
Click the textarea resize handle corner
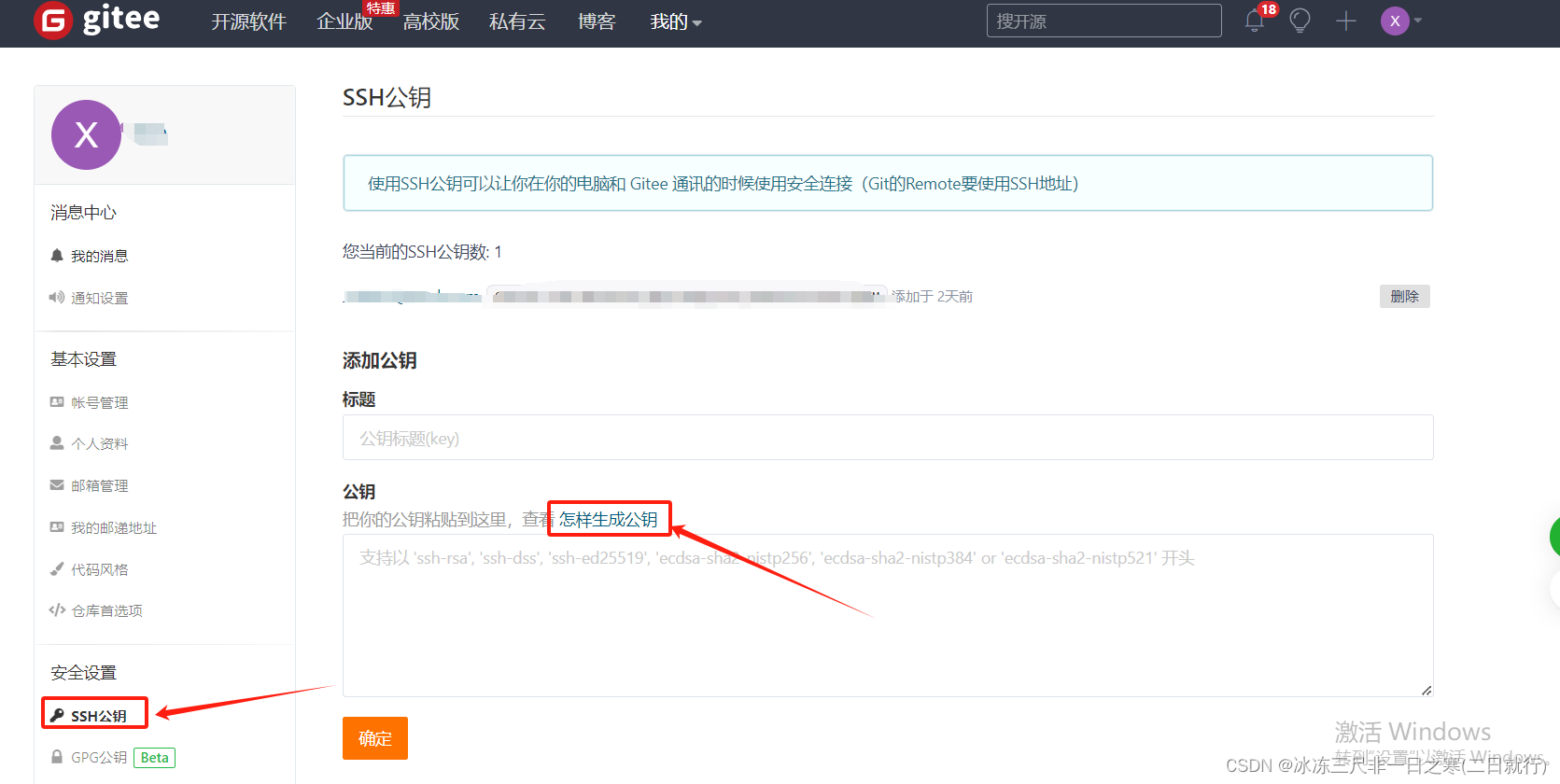(x=1426, y=690)
